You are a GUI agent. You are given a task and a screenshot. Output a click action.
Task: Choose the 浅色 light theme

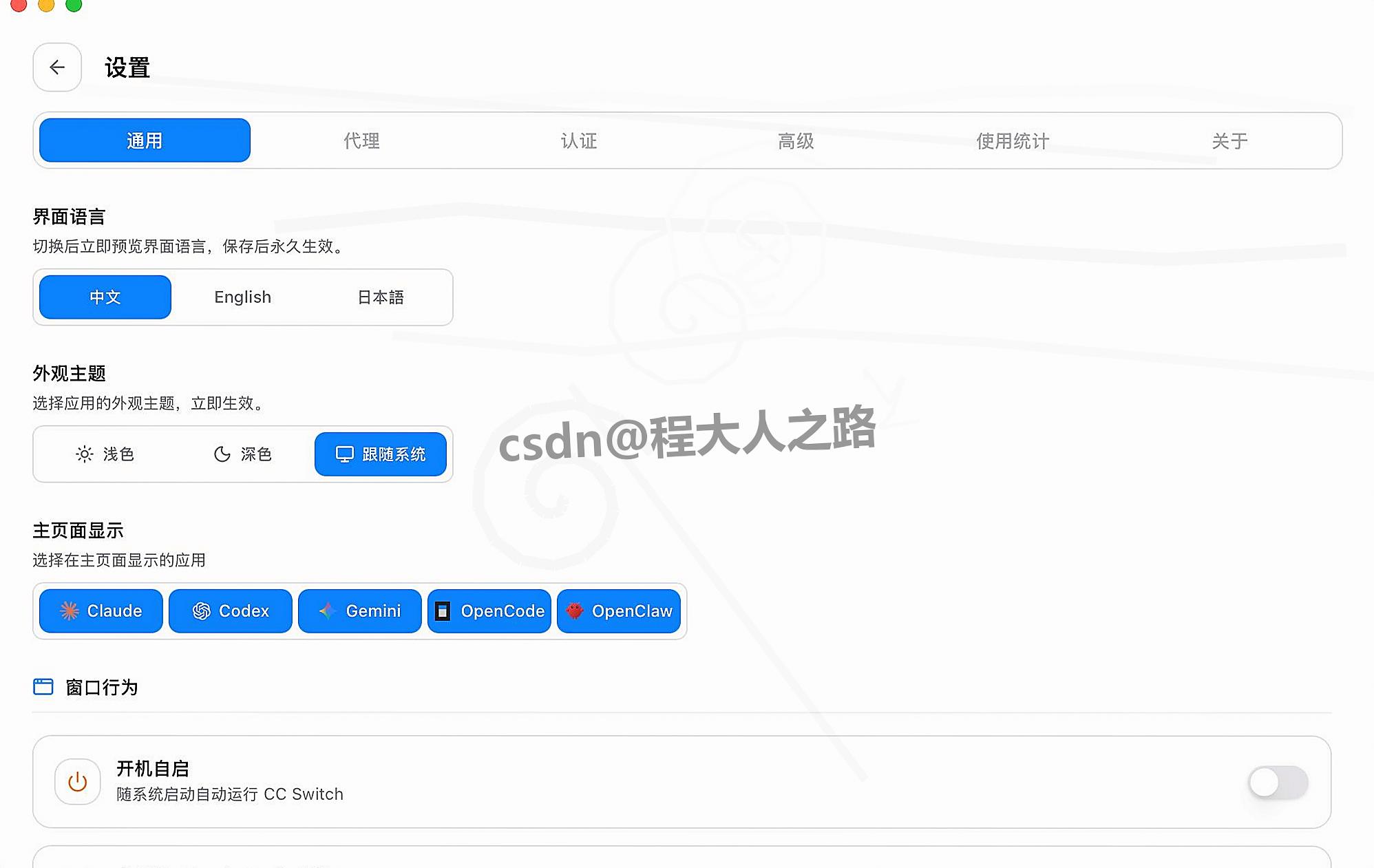coord(105,454)
